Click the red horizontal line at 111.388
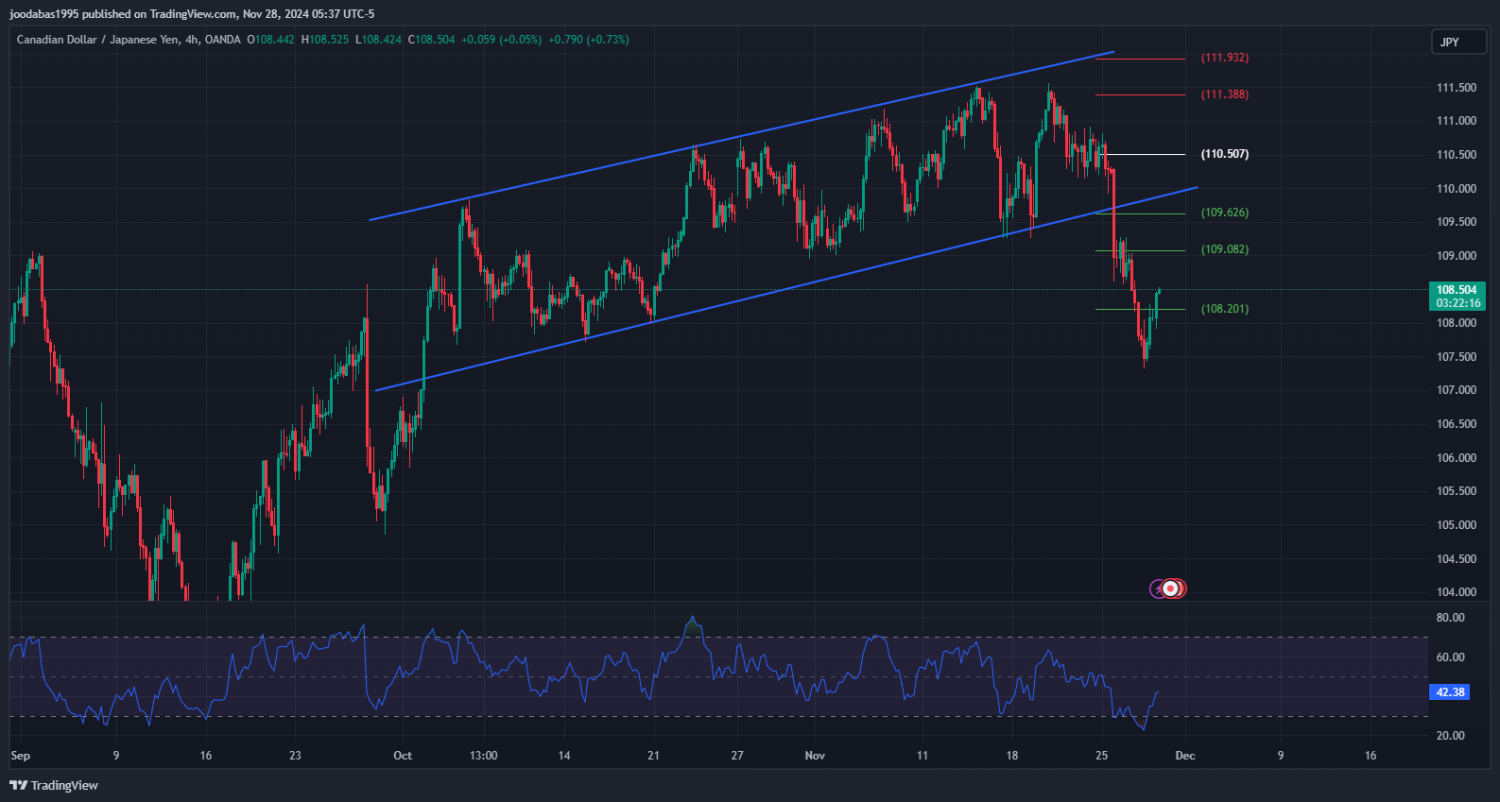Image resolution: width=1500 pixels, height=802 pixels. coord(1140,95)
